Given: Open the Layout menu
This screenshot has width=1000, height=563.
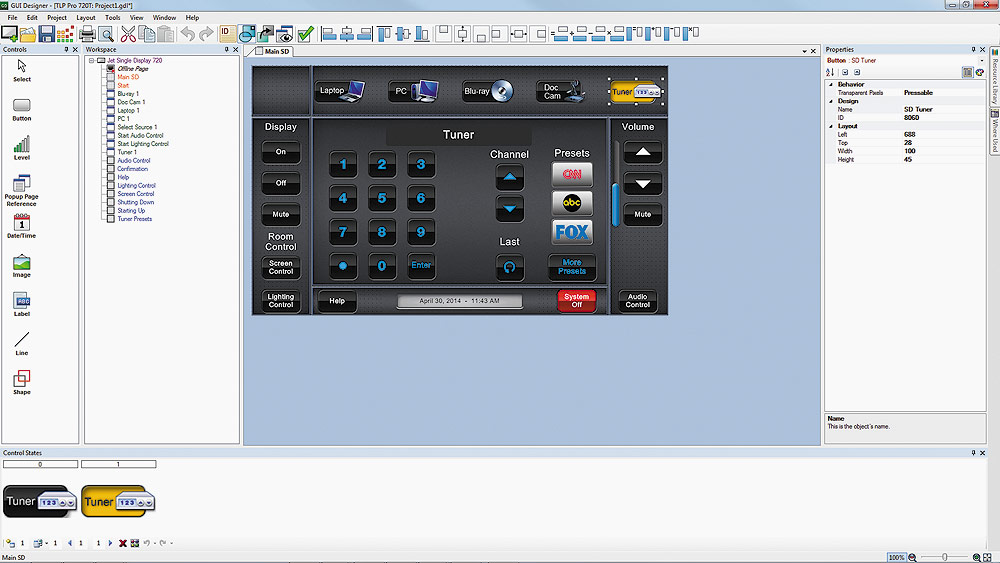Looking at the screenshot, I should (x=85, y=18).
